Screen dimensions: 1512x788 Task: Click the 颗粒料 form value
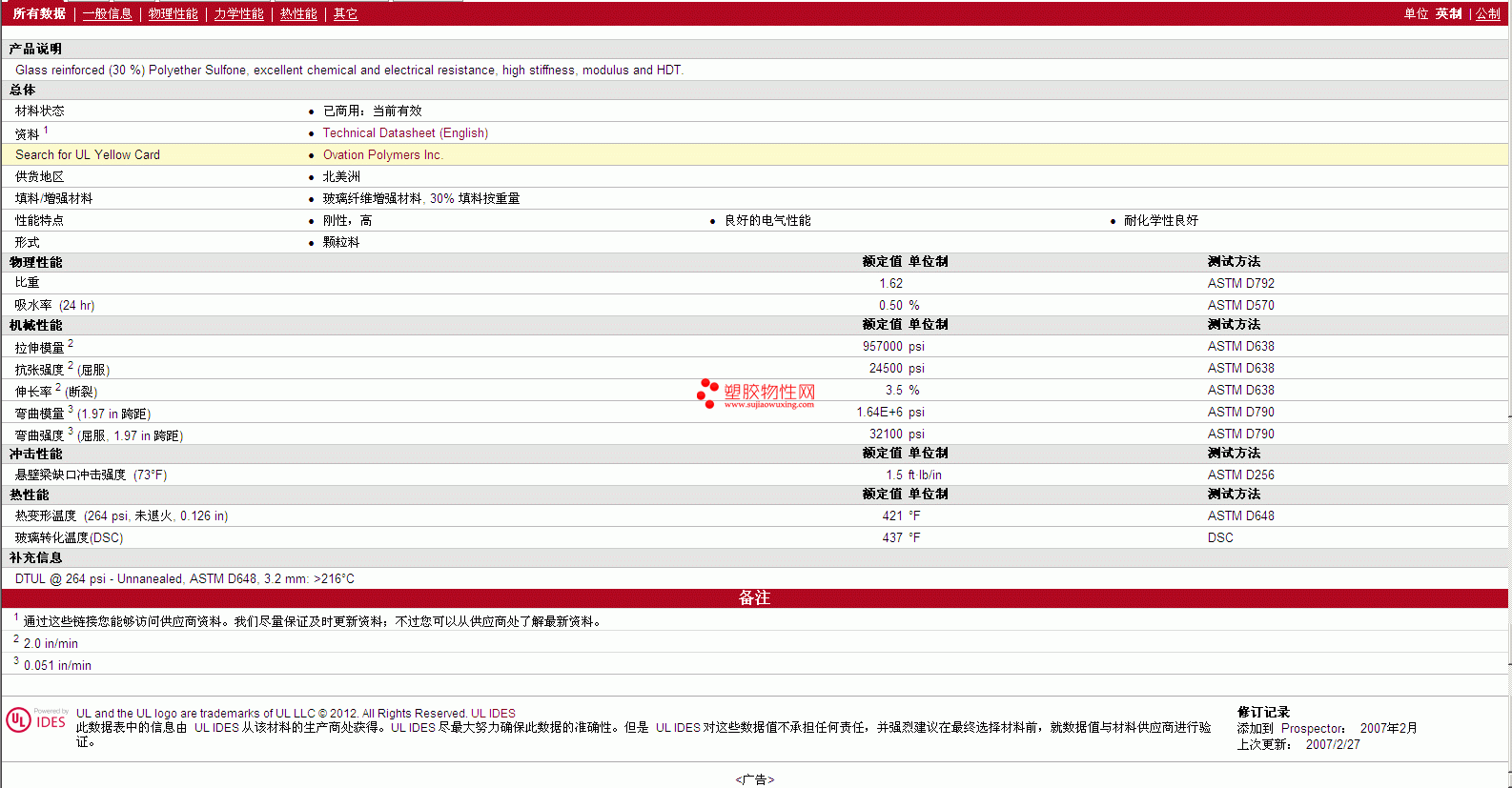coord(341,243)
